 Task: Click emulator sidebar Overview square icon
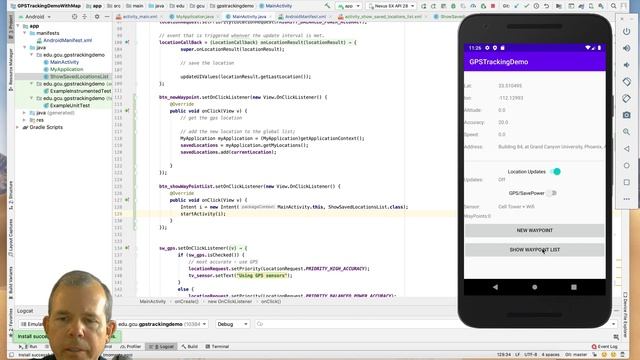pyautogui.click(x=627, y=182)
